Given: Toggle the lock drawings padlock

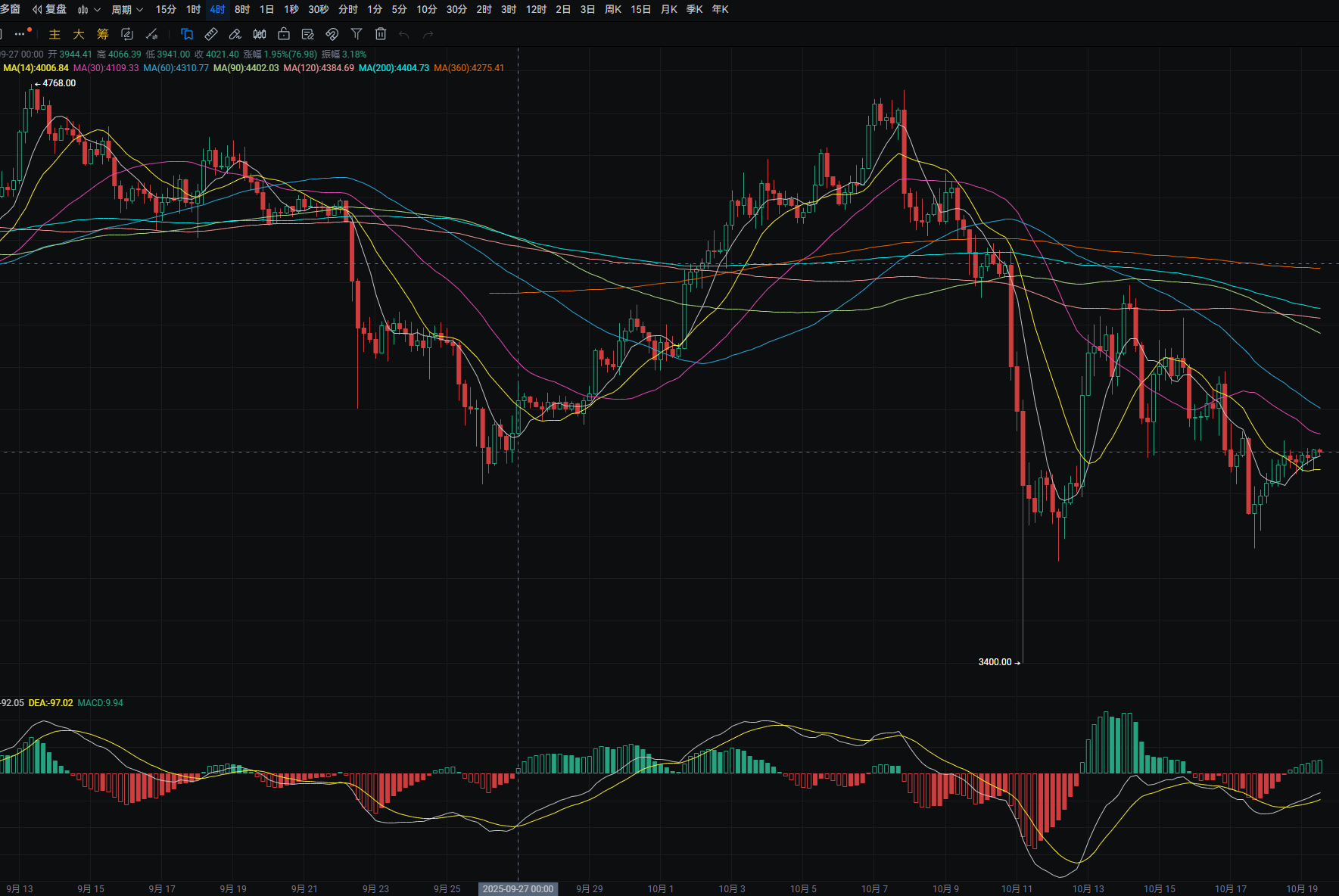Looking at the screenshot, I should click(284, 34).
